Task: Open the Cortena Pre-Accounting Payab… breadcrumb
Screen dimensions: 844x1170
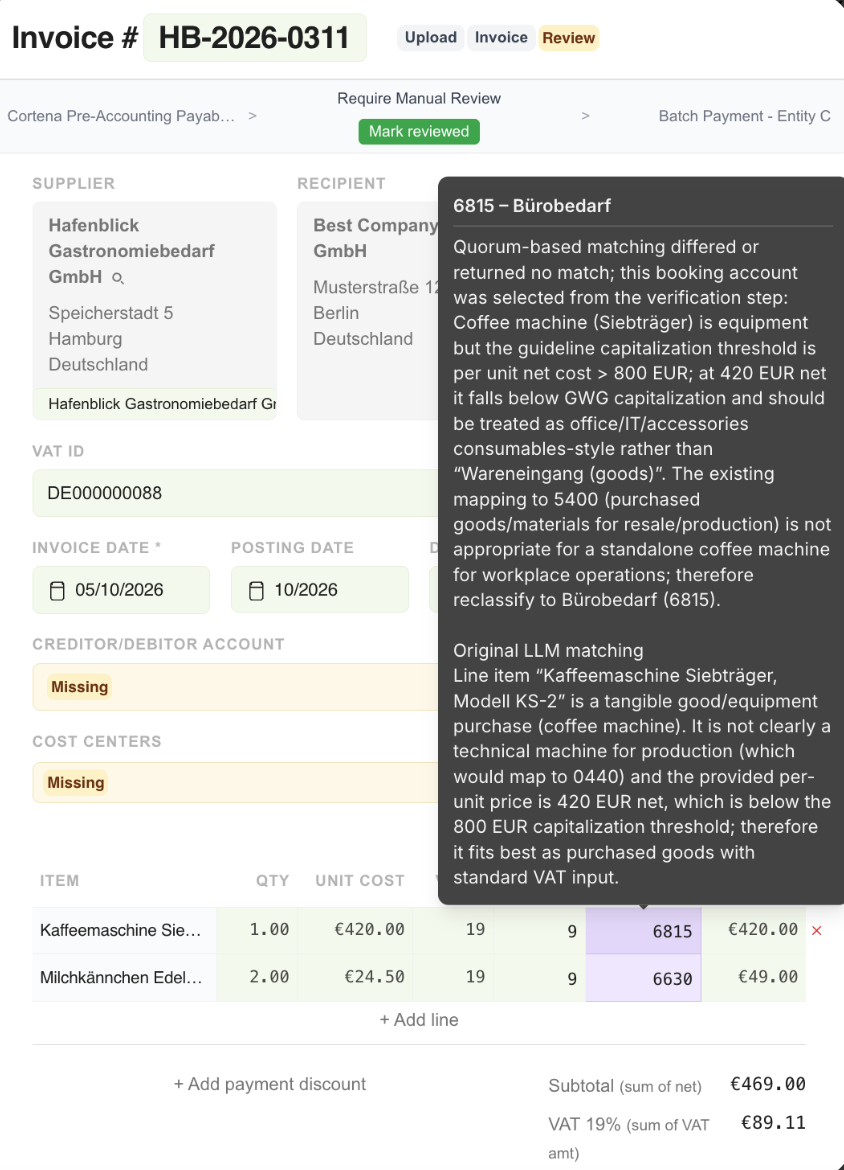Action: 121,116
